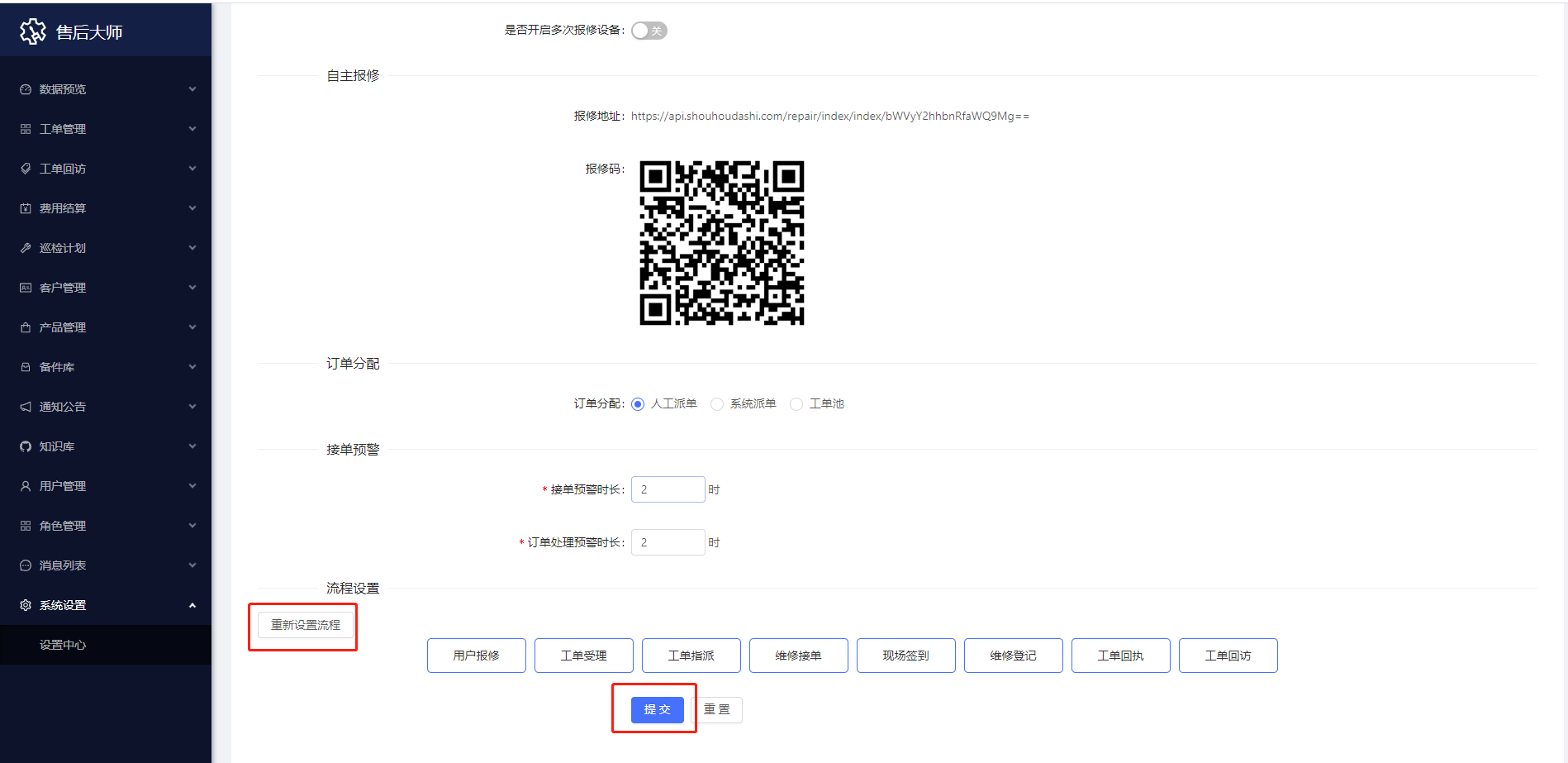Viewport: 1568px width, 763px height.
Task: Click the 巡检计划 wrench icon
Action: [x=26, y=248]
